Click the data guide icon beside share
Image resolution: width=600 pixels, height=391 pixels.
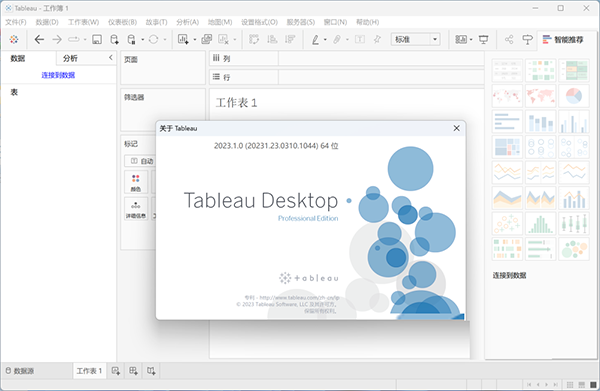coord(528,39)
